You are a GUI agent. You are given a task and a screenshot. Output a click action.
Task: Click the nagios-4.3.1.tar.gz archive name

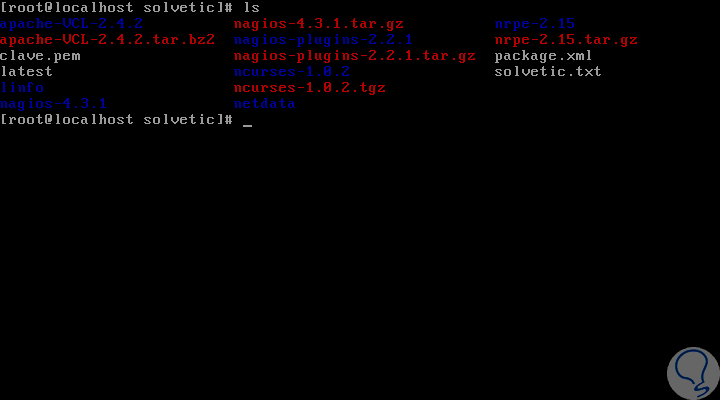pos(319,24)
